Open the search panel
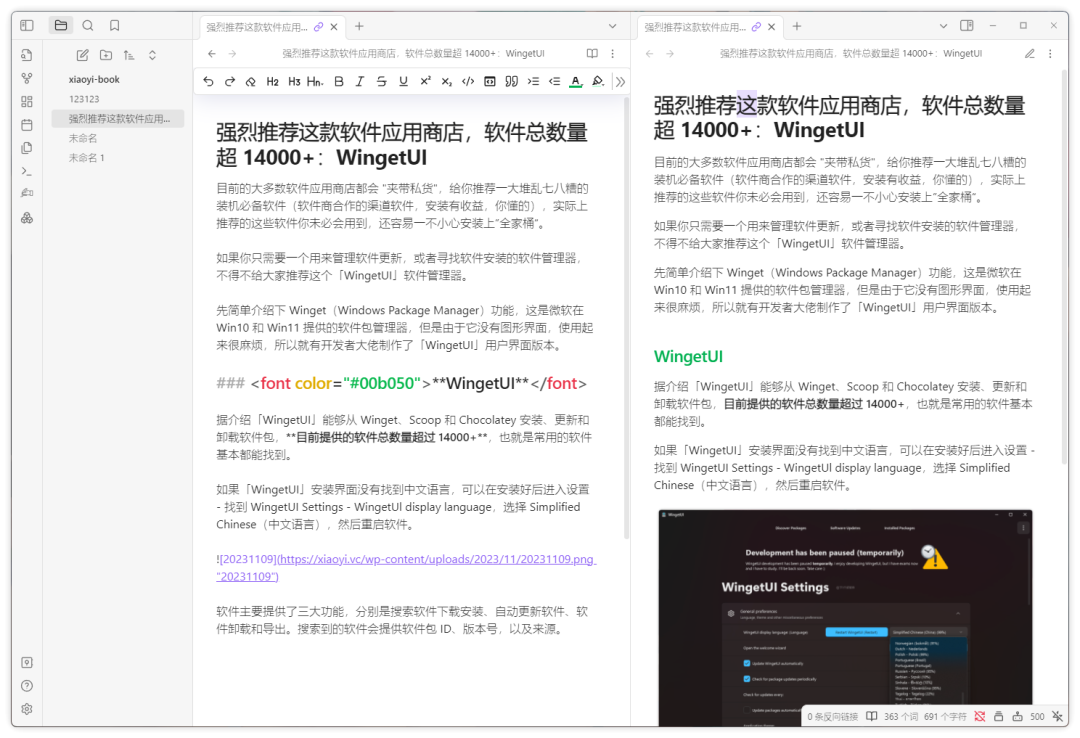The height and width of the screenshot is (738, 1080). [87, 25]
